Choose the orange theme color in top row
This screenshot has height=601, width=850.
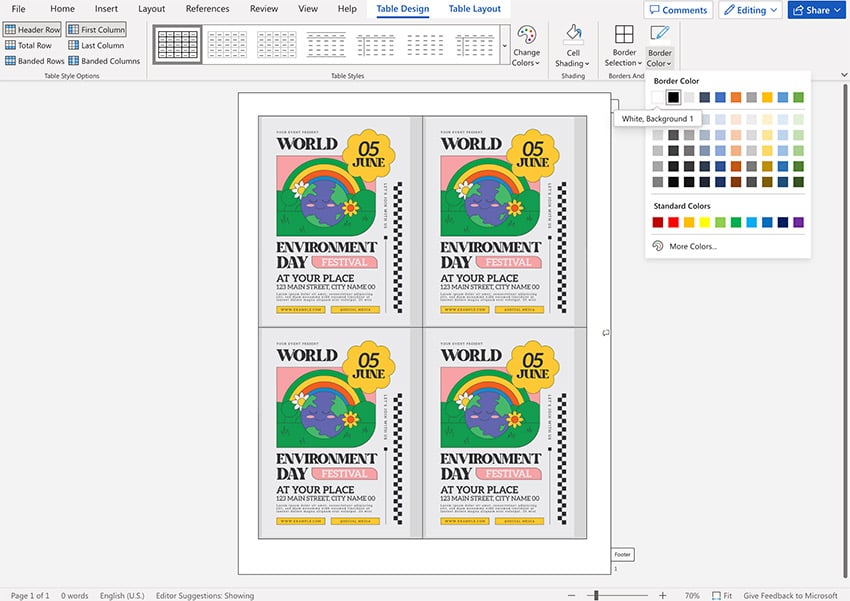[736, 97]
